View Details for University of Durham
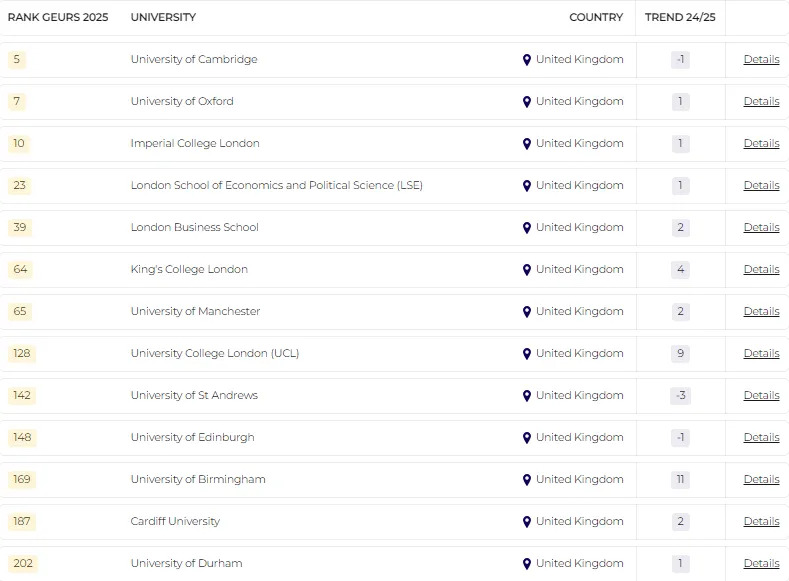Image resolution: width=789 pixels, height=581 pixels. coord(761,563)
